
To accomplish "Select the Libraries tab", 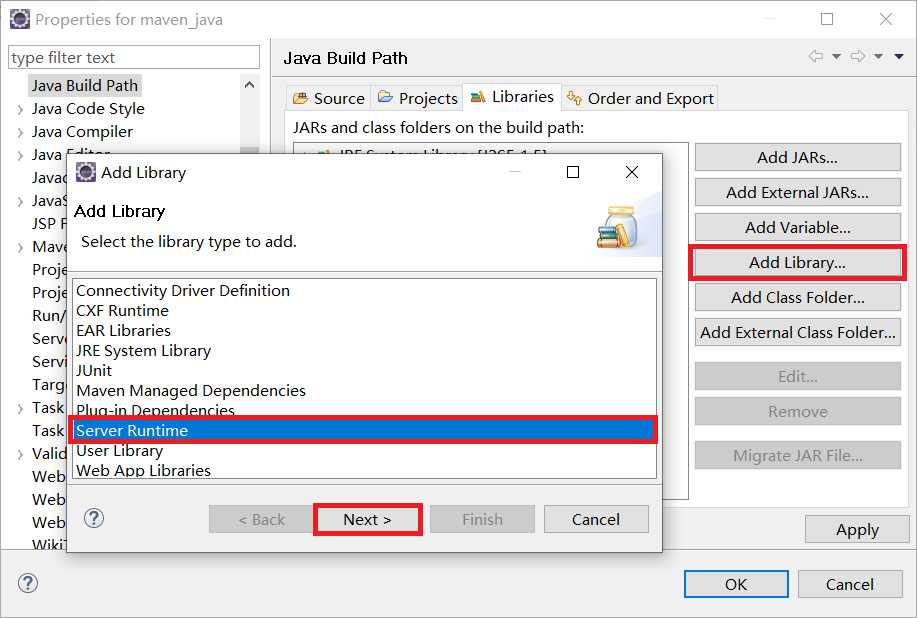I will tap(512, 96).
